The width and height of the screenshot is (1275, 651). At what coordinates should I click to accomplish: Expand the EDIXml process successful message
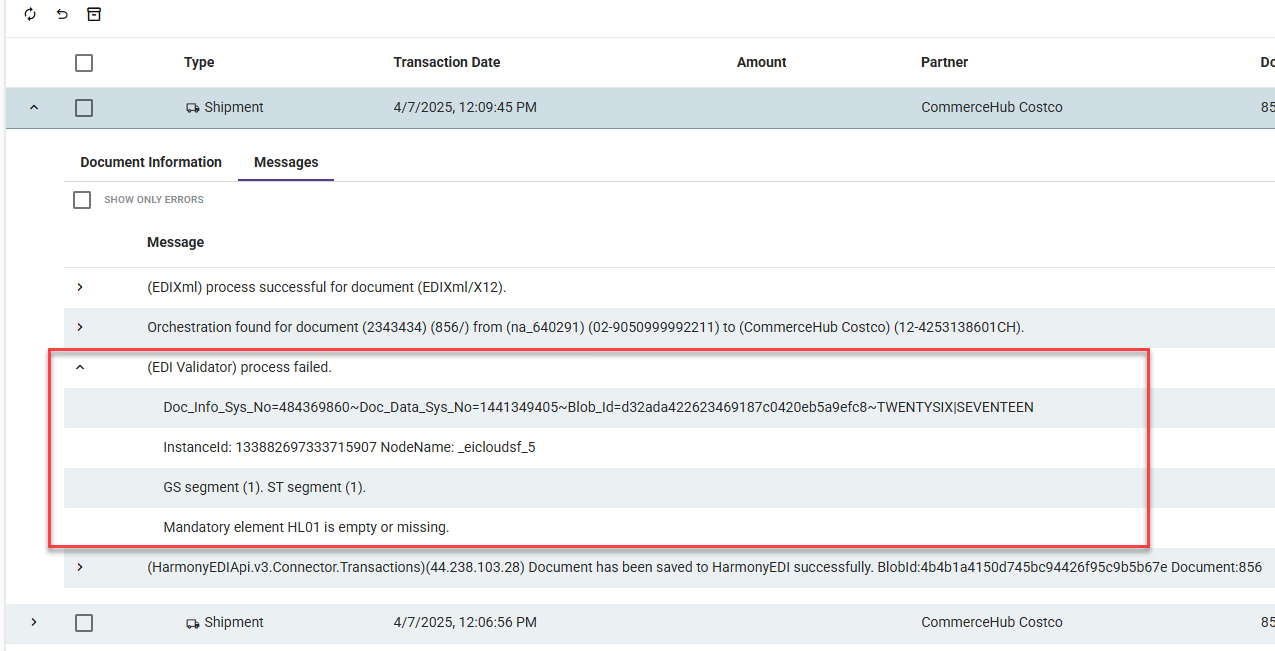point(80,287)
